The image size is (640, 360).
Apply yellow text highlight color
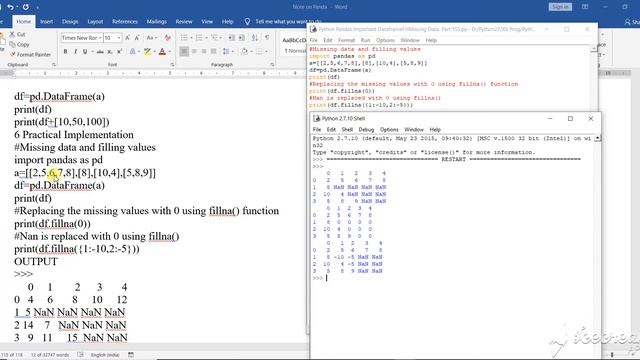click(147, 51)
